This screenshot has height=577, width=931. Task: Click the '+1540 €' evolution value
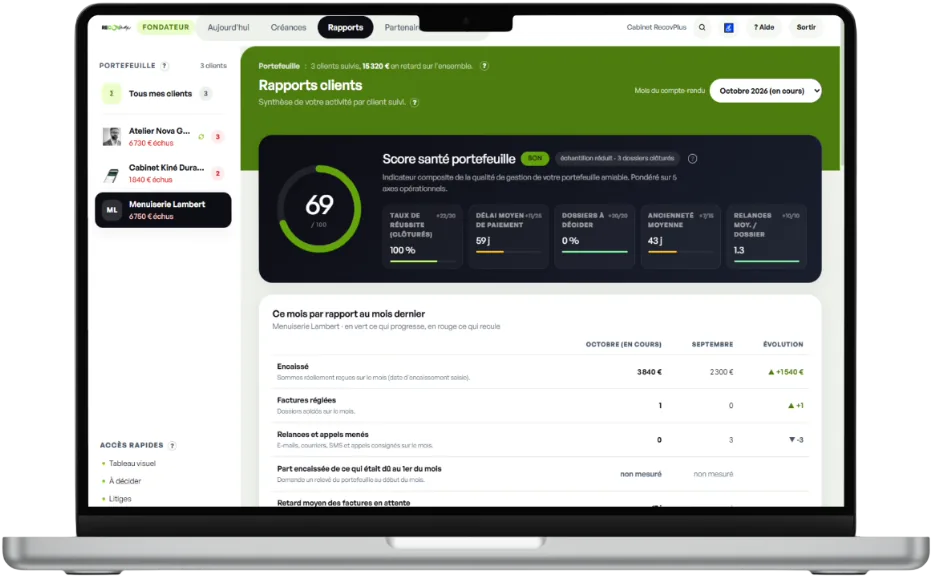click(786, 372)
